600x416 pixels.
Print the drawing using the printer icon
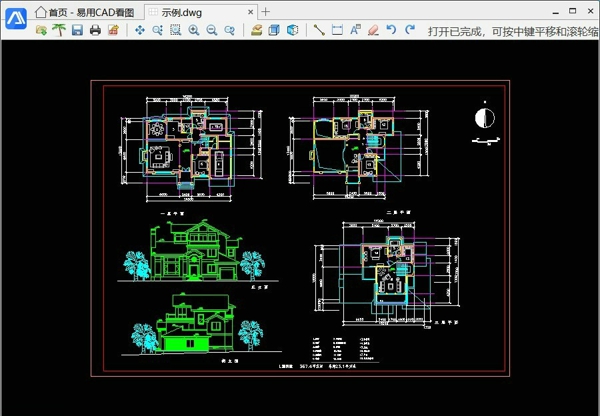(95, 31)
